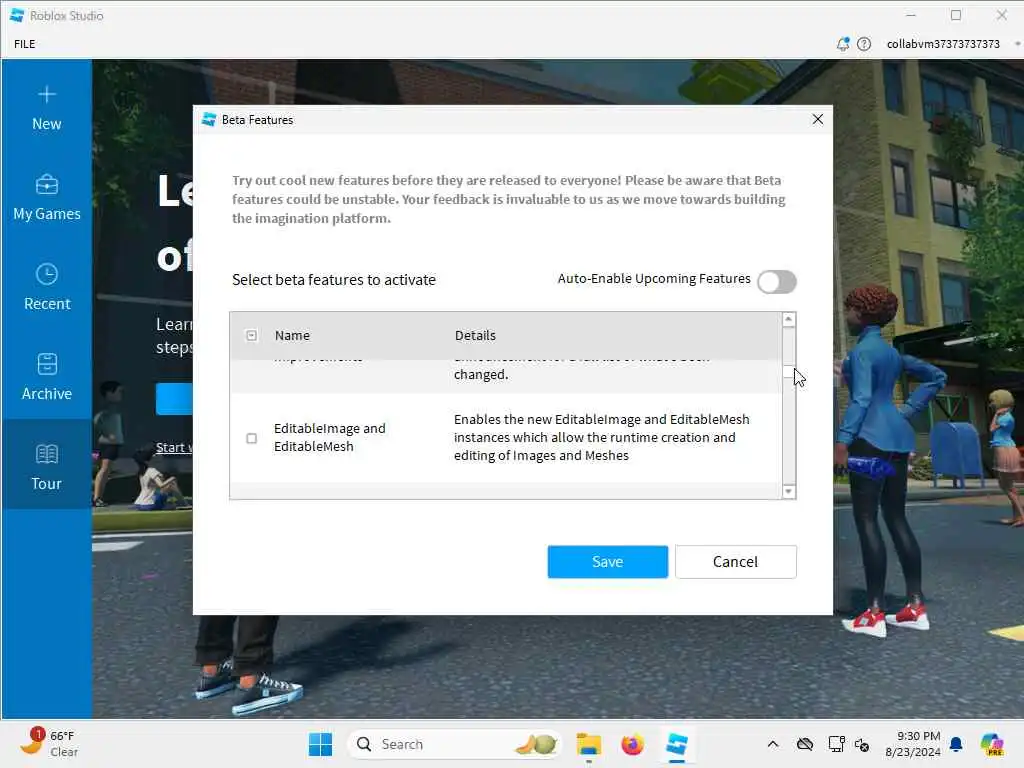
Task: Toggle Auto-Enable Upcoming Features switch
Action: click(x=776, y=281)
